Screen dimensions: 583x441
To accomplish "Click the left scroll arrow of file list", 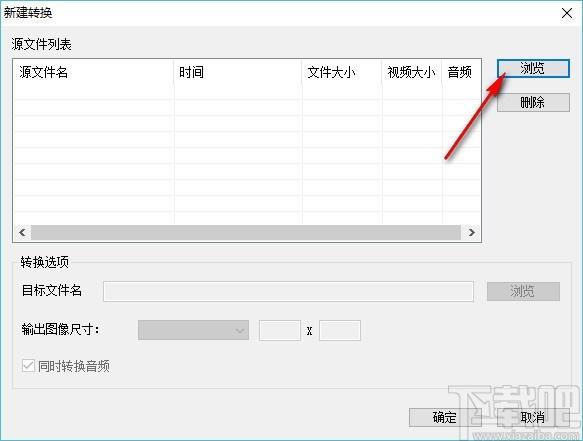I will coord(22,232).
